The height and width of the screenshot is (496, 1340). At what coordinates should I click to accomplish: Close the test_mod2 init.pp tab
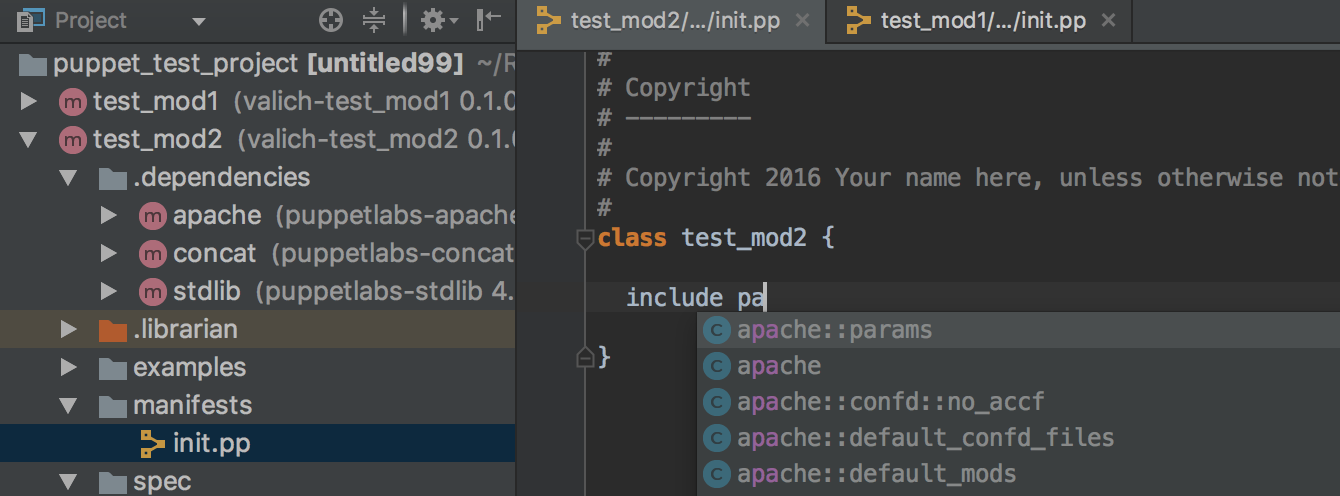click(x=801, y=21)
